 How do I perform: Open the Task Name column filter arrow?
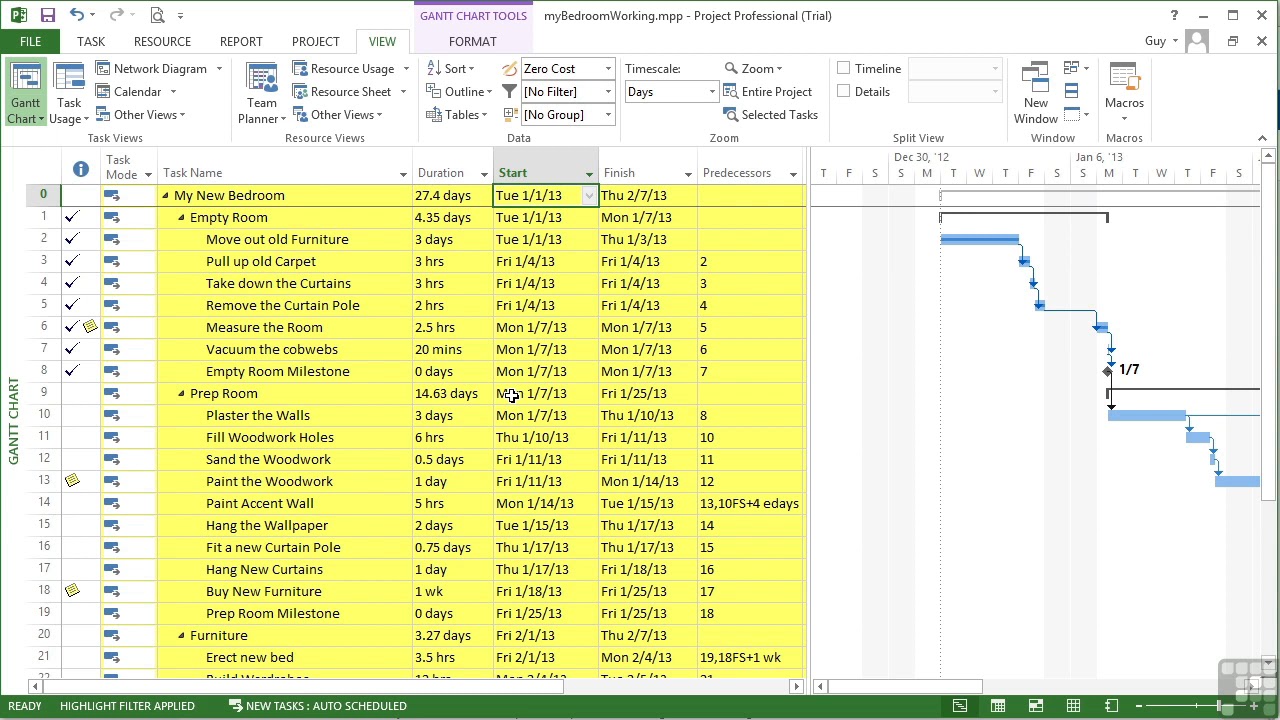point(403,175)
